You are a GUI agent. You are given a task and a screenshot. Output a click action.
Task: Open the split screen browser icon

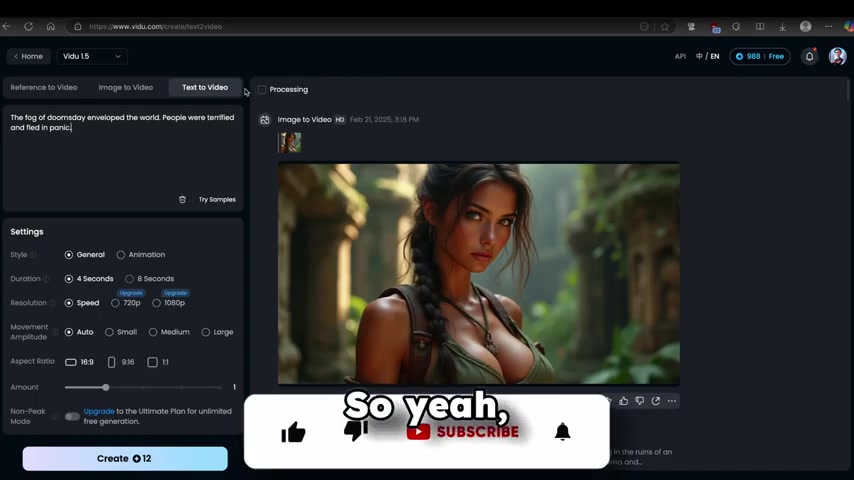pyautogui.click(x=760, y=26)
